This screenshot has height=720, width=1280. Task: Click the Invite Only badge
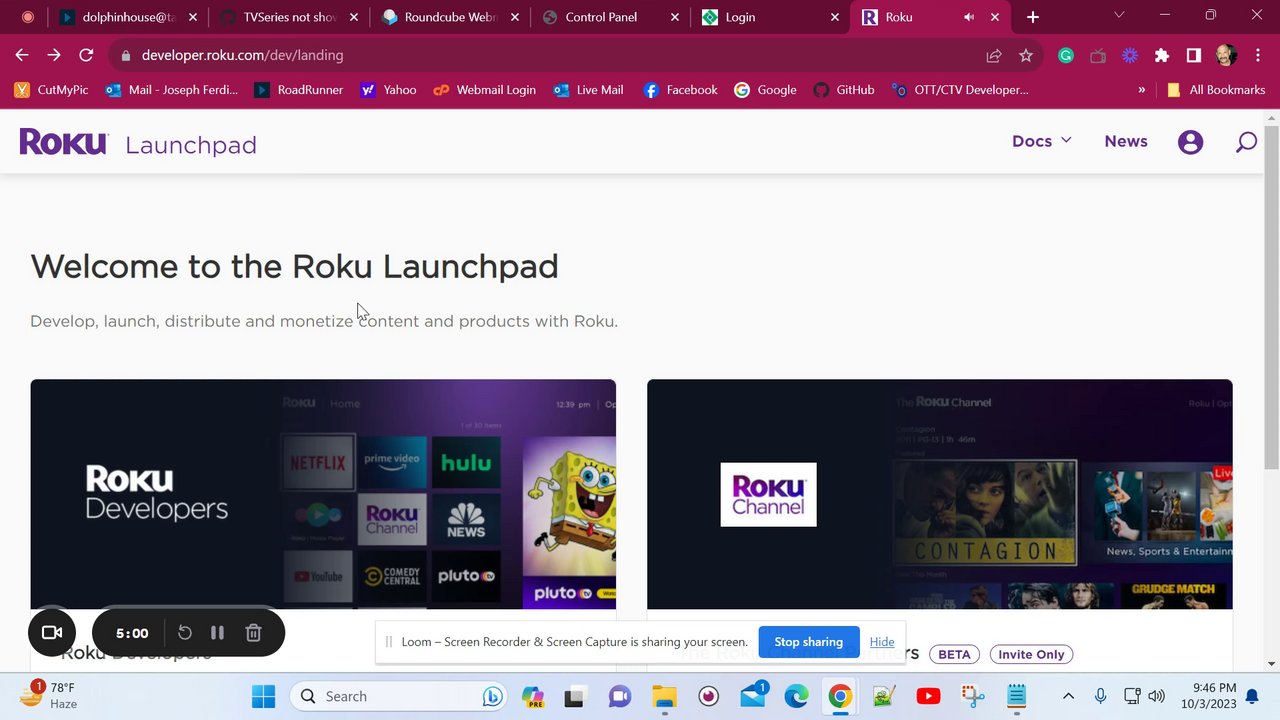pos(1031,654)
